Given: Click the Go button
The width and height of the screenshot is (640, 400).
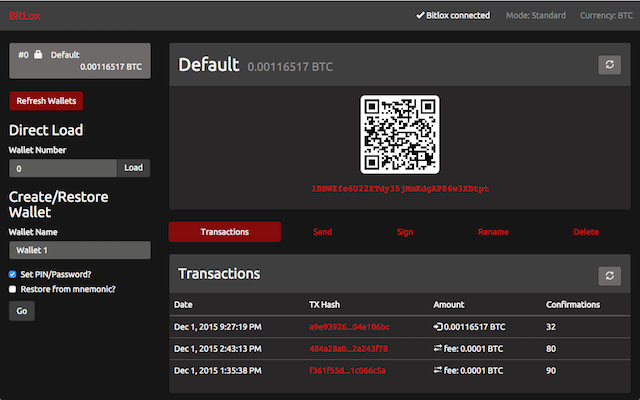Looking at the screenshot, I should [x=22, y=311].
